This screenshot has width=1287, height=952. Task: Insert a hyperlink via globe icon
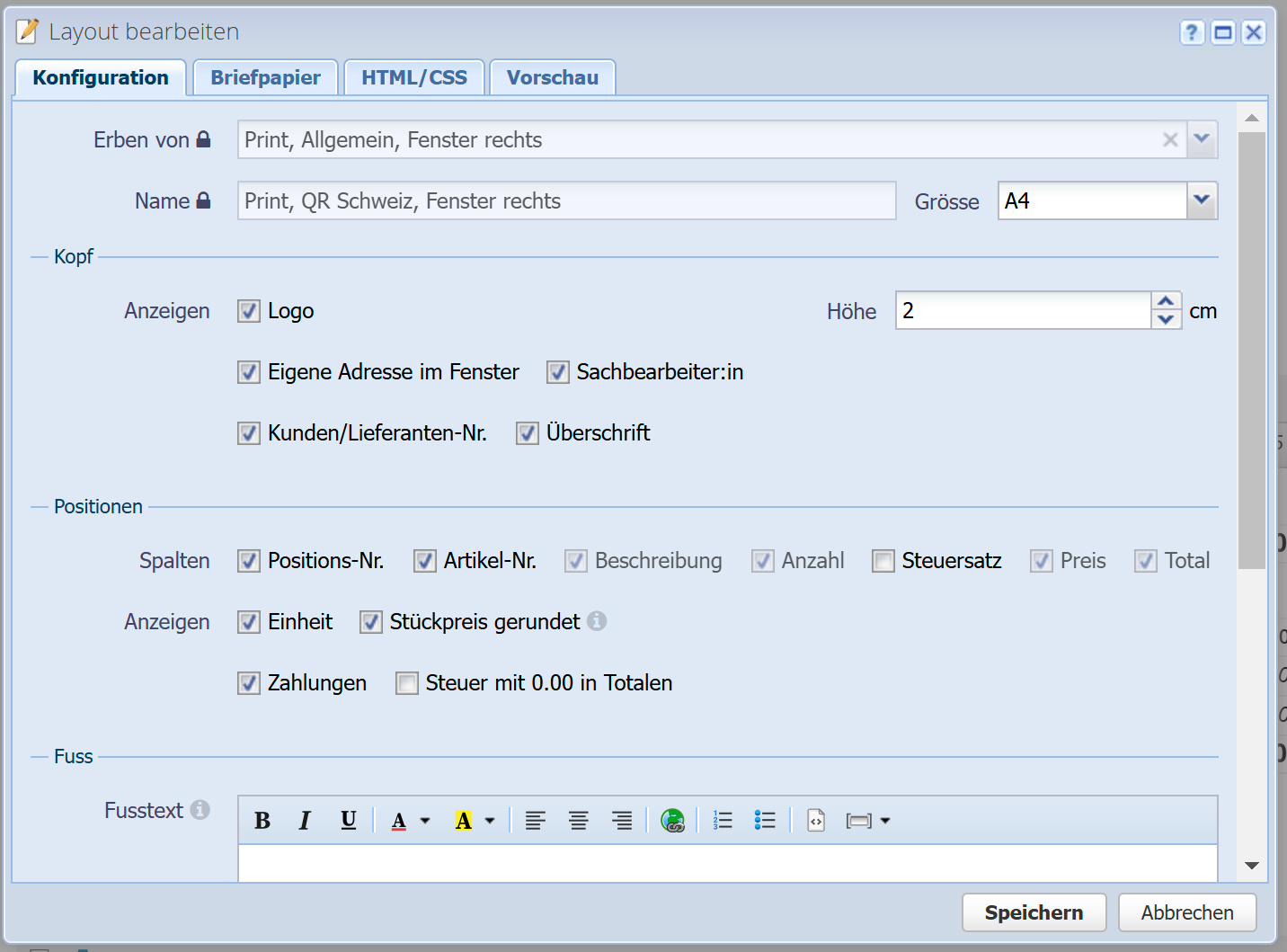pyautogui.click(x=672, y=821)
